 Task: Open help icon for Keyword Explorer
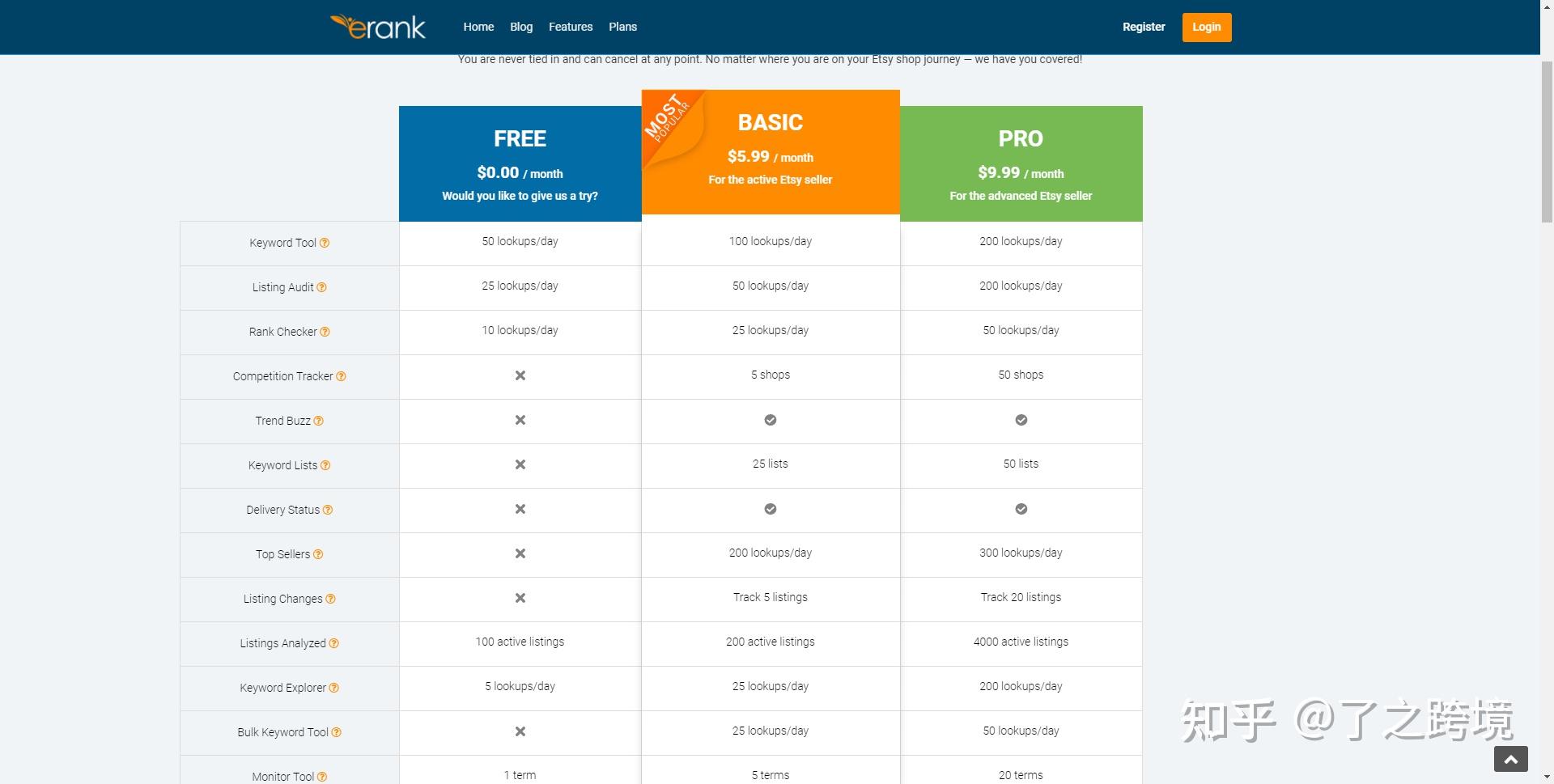click(333, 688)
